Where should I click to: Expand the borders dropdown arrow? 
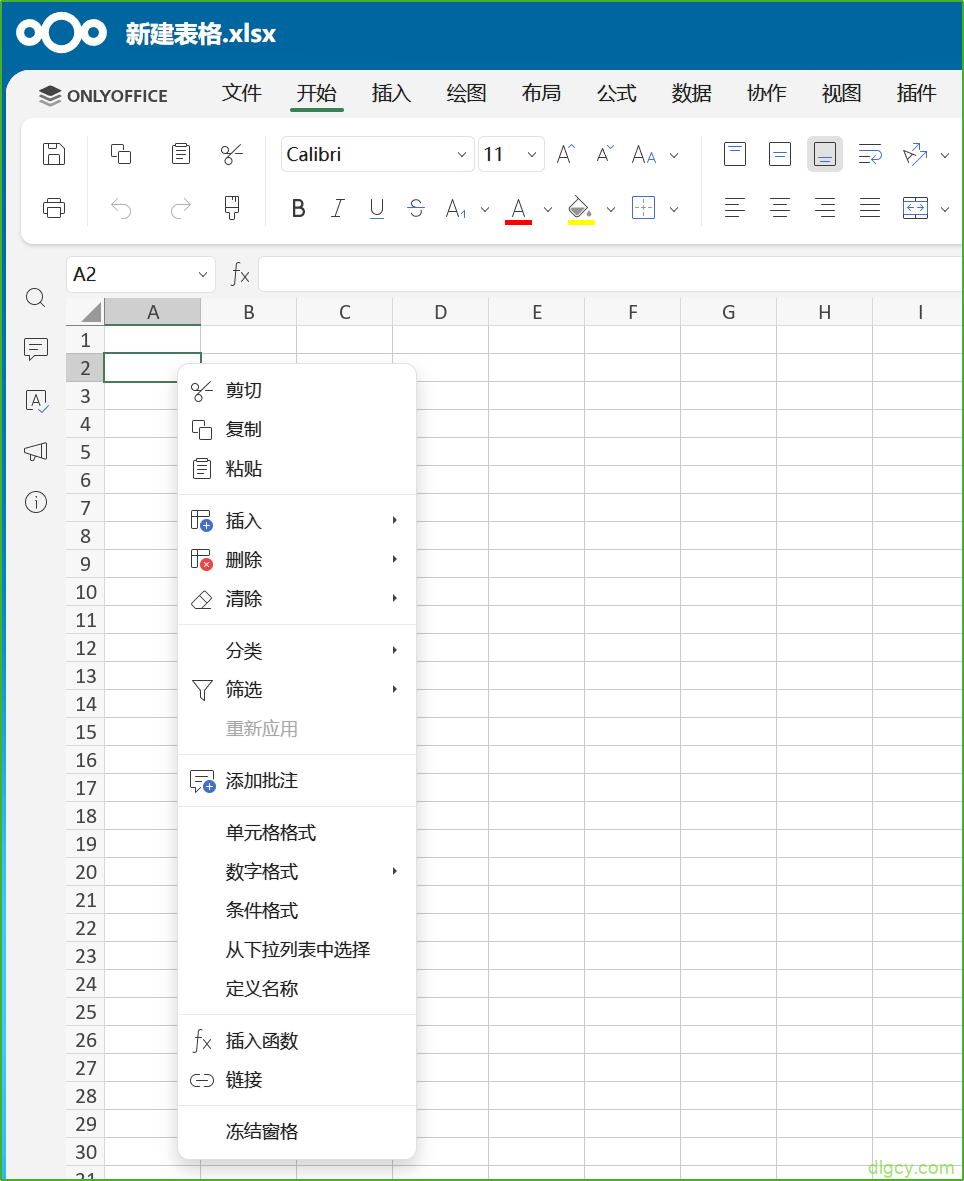[674, 209]
